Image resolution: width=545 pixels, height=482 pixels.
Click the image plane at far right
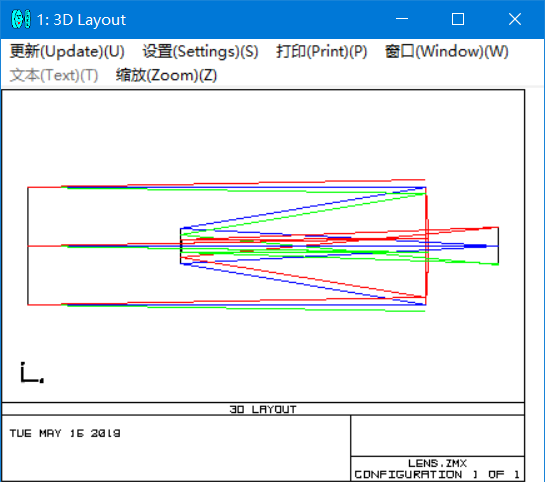[x=498, y=246]
